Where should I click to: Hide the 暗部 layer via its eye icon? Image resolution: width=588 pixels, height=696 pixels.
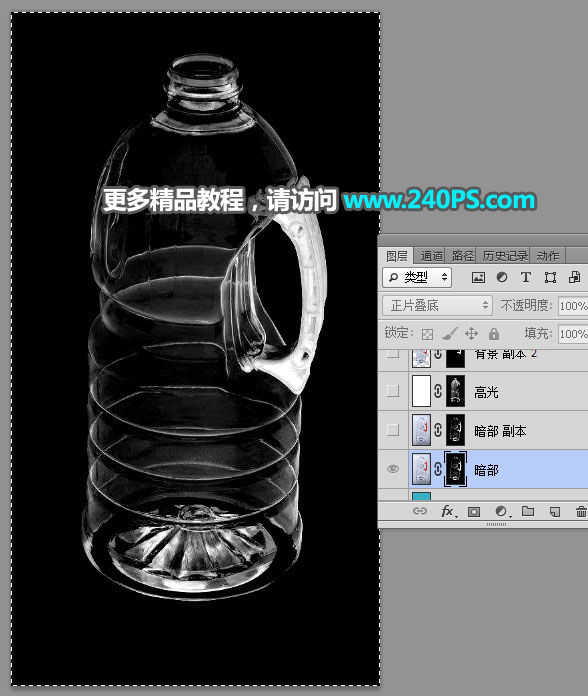click(393, 469)
